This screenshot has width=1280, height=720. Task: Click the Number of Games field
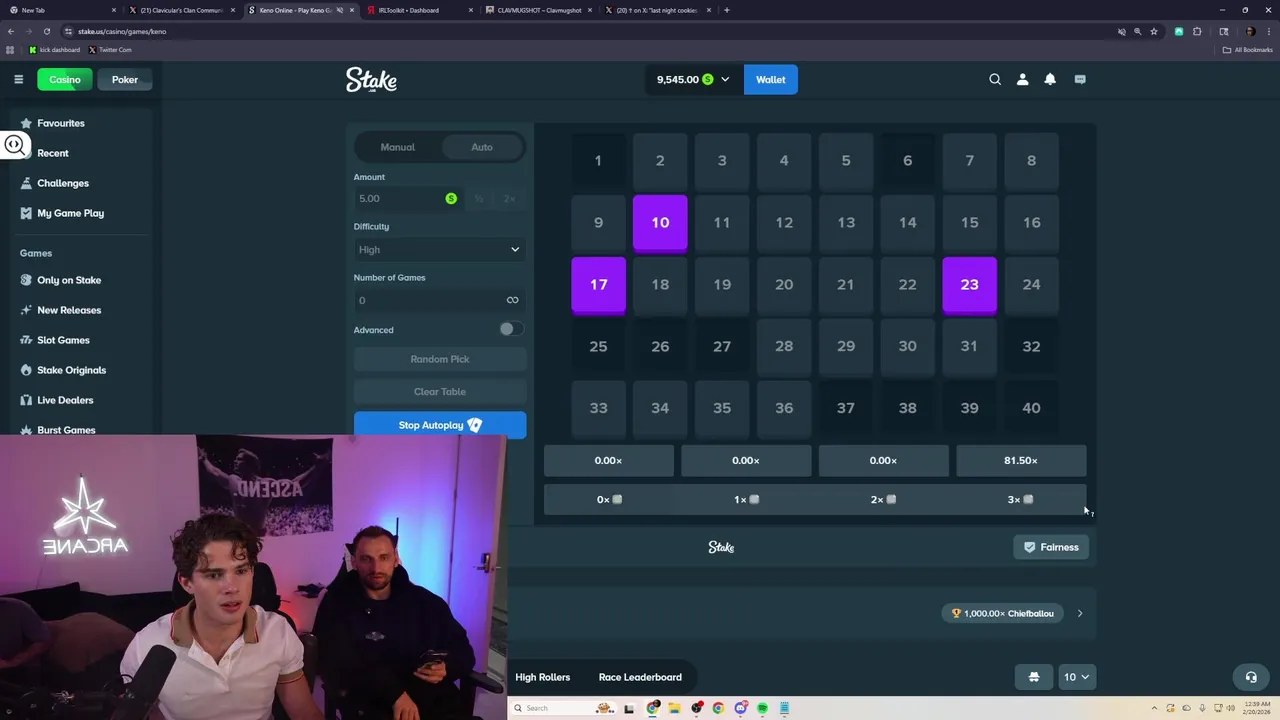(x=440, y=300)
